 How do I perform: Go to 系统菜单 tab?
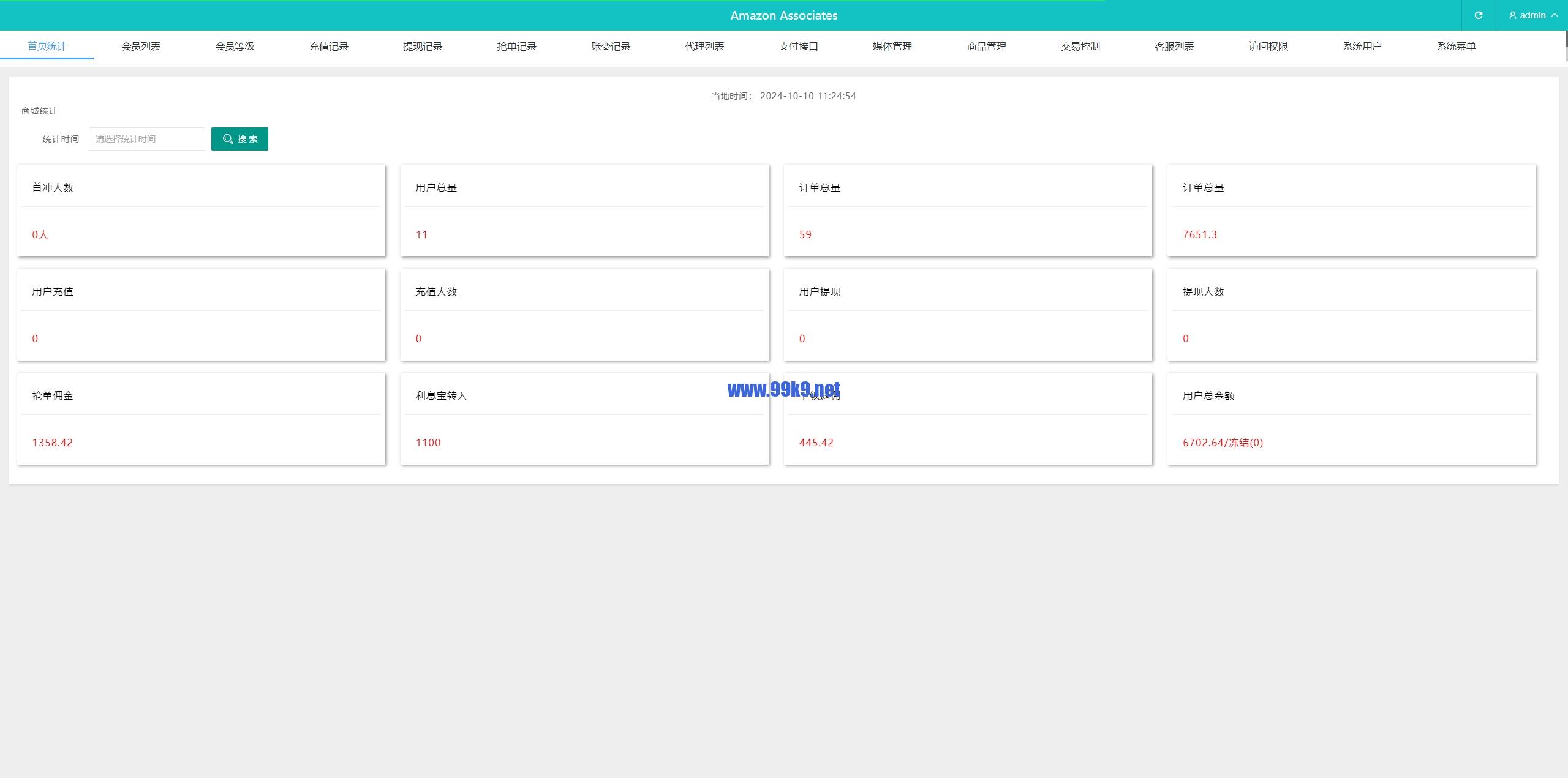(1457, 46)
